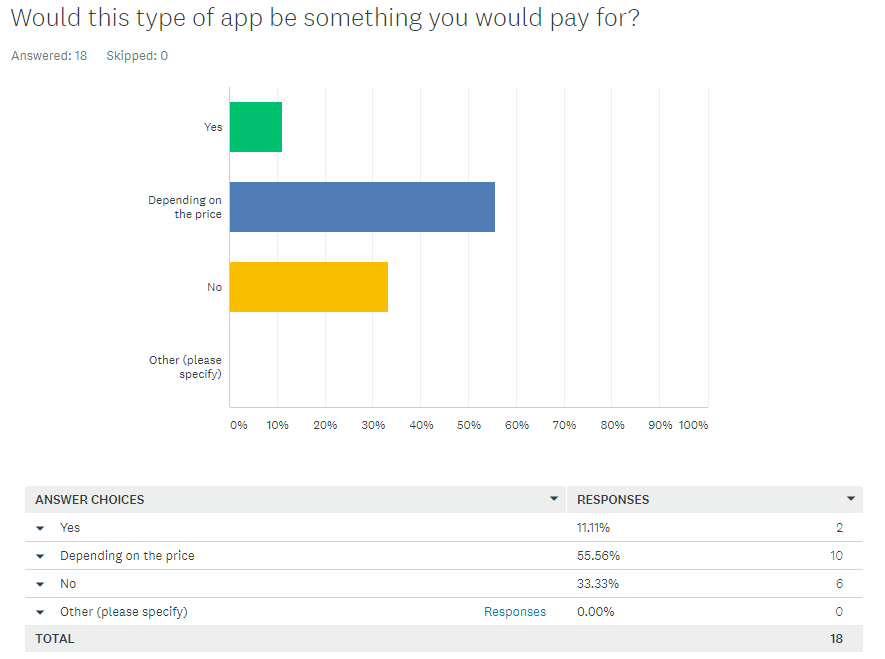Click the green Yes bar
Image resolution: width=885 pixels, height=659 pixels.
pos(256,127)
